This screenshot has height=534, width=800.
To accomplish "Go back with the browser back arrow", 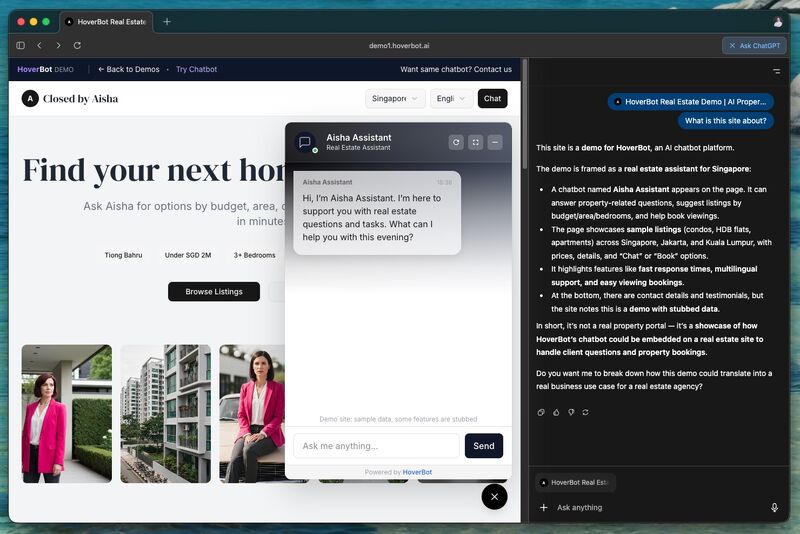I will coord(39,45).
